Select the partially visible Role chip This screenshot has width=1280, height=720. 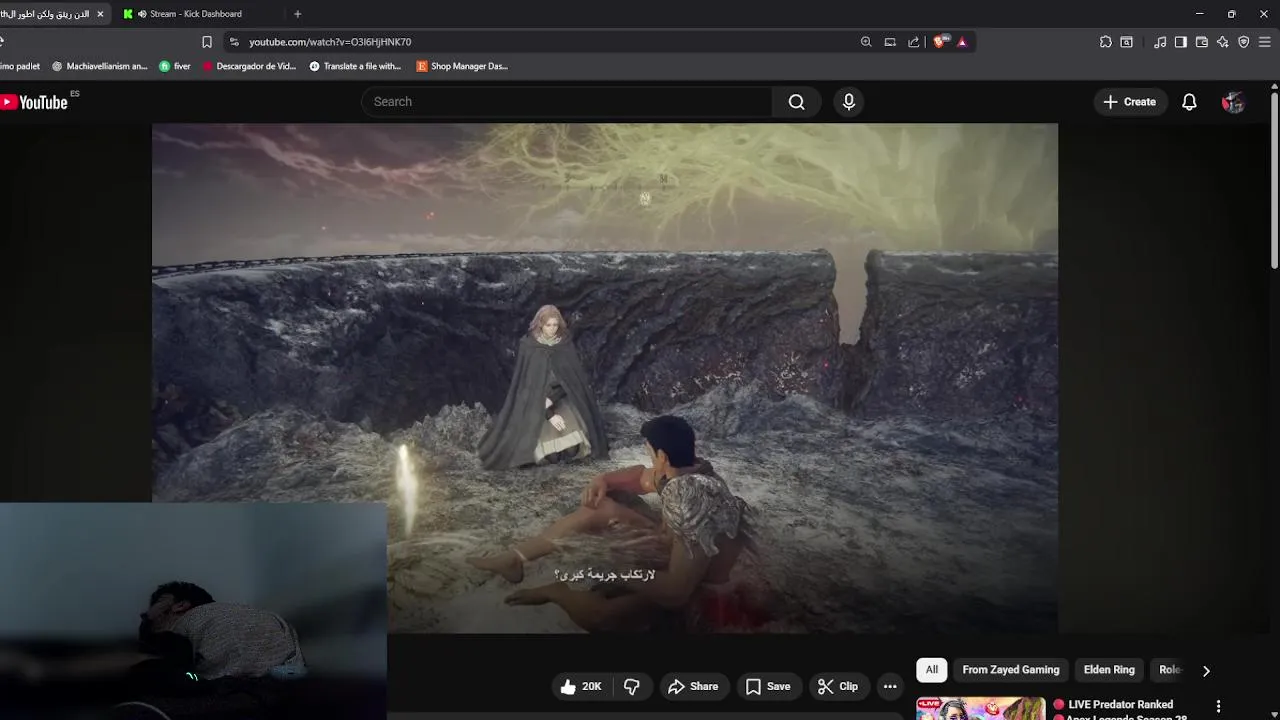click(1170, 670)
